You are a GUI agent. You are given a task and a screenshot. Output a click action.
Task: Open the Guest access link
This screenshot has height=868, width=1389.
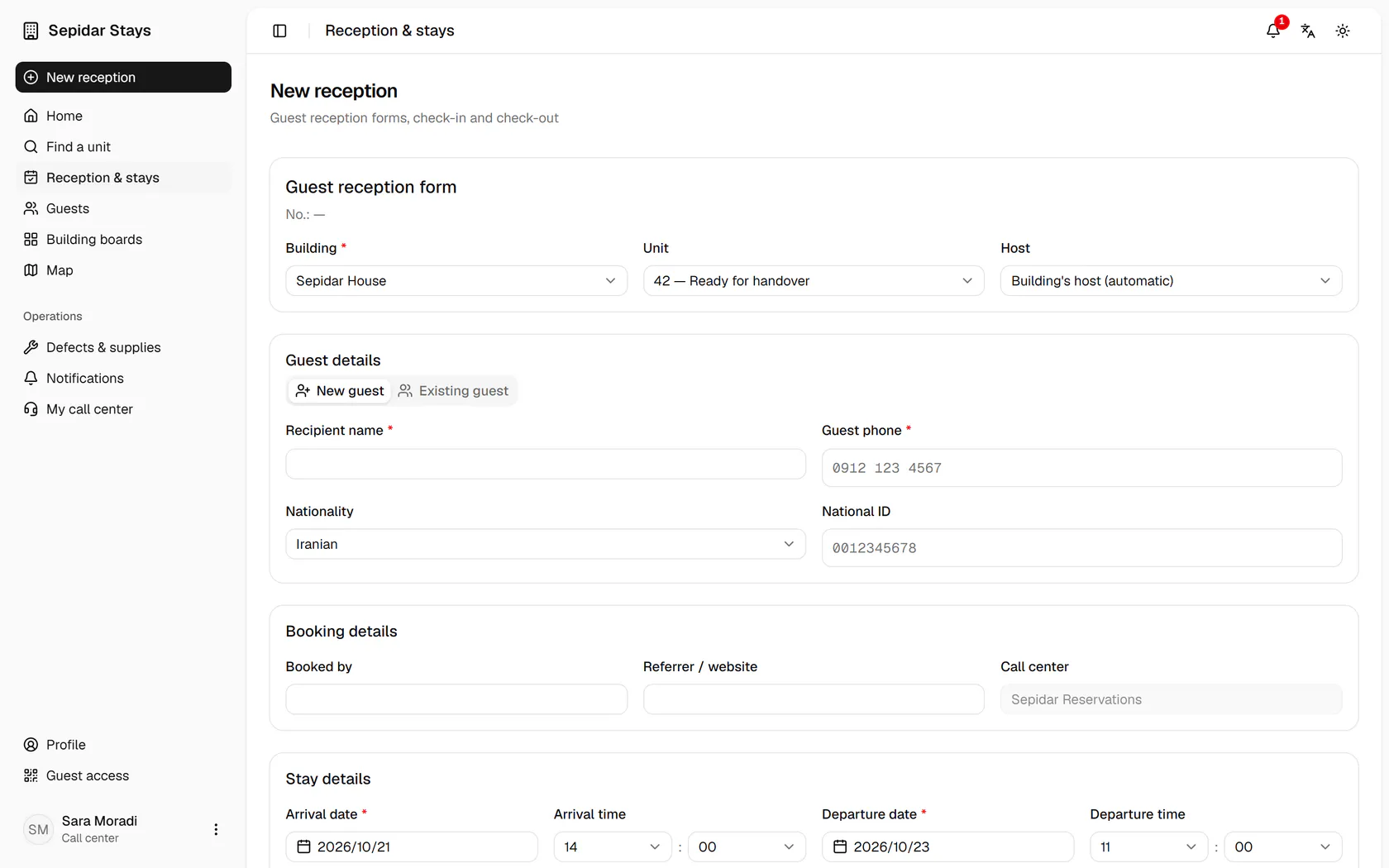click(x=123, y=775)
